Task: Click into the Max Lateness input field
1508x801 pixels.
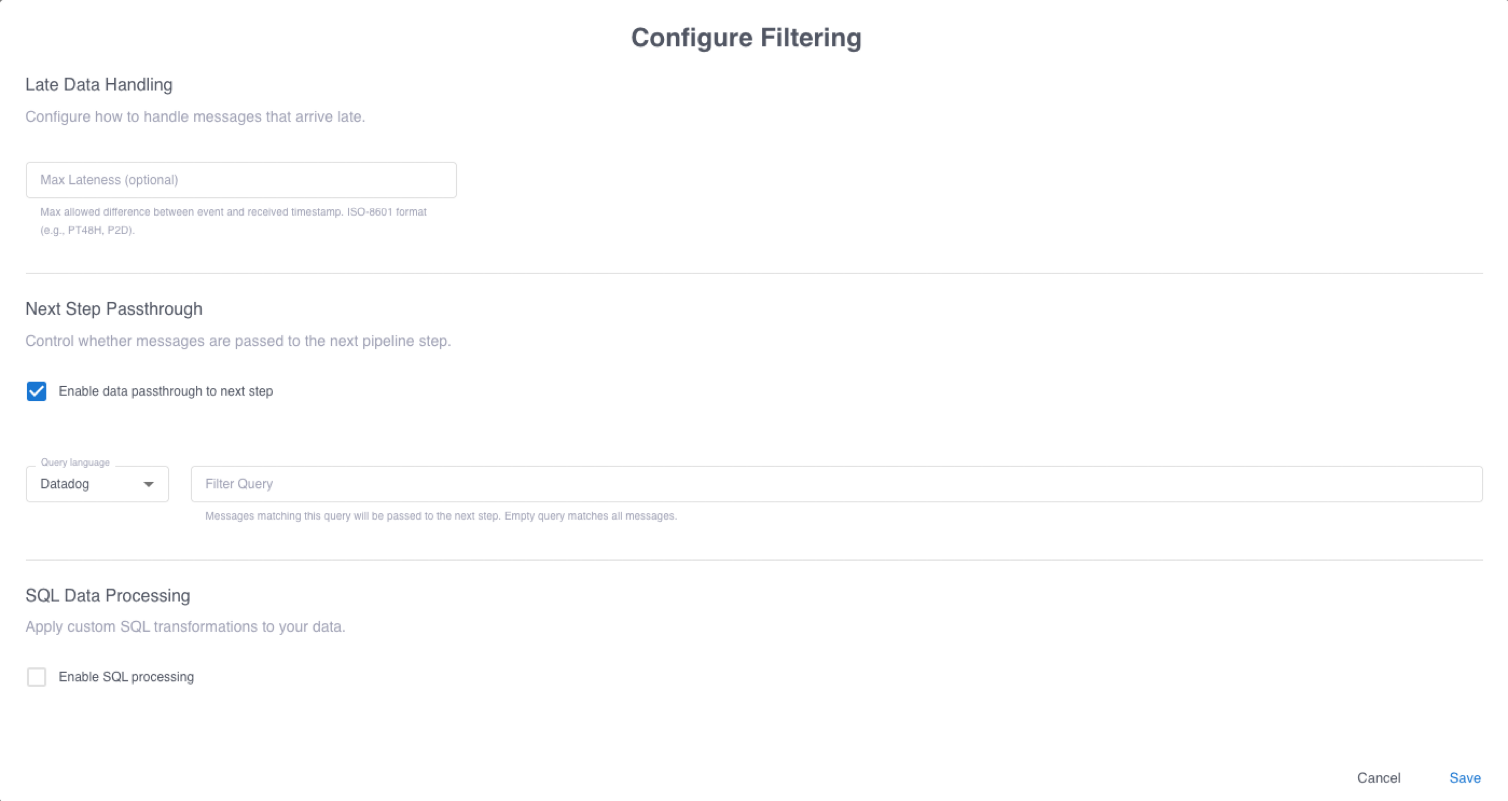Action: click(240, 180)
